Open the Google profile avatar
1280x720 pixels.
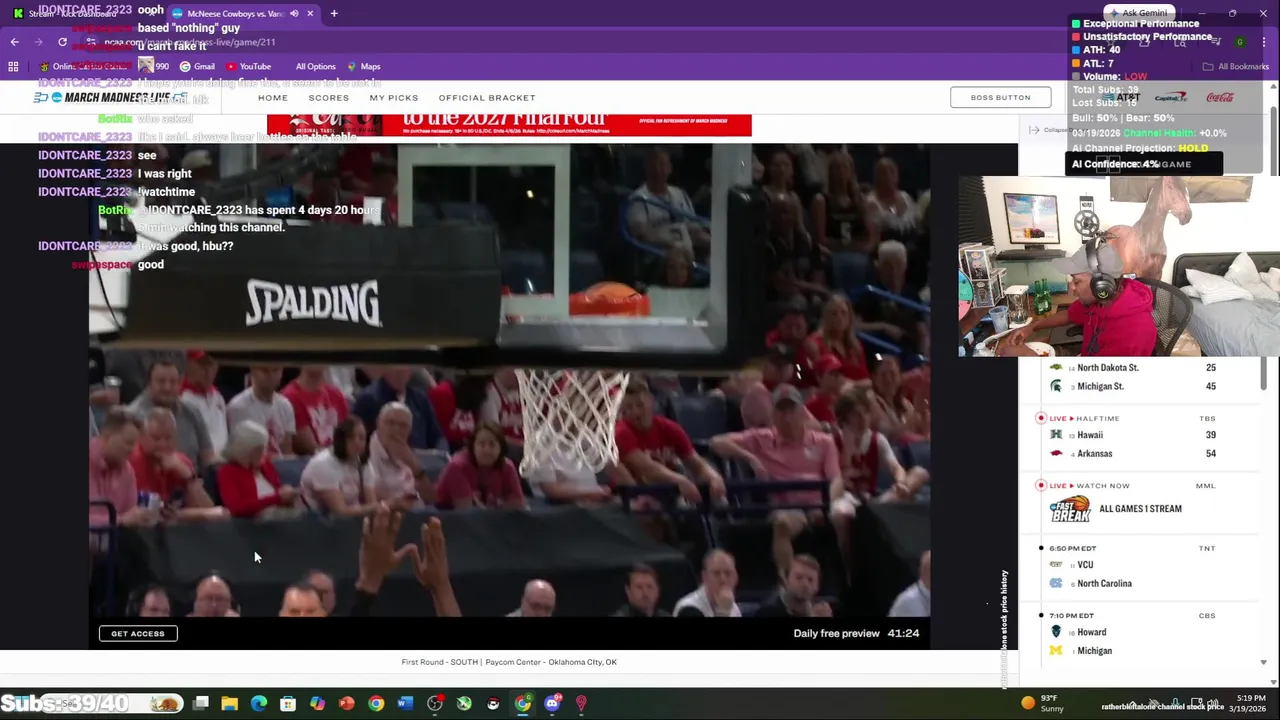(1240, 42)
